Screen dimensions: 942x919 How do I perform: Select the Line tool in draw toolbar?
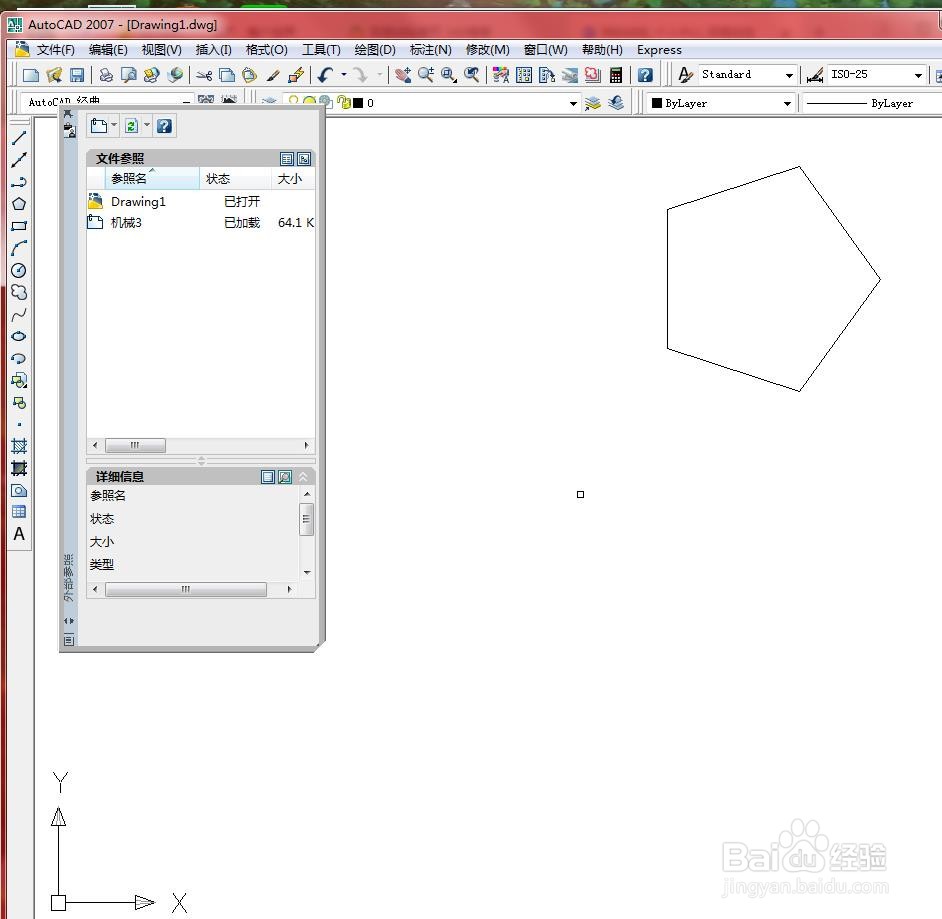[x=19, y=137]
